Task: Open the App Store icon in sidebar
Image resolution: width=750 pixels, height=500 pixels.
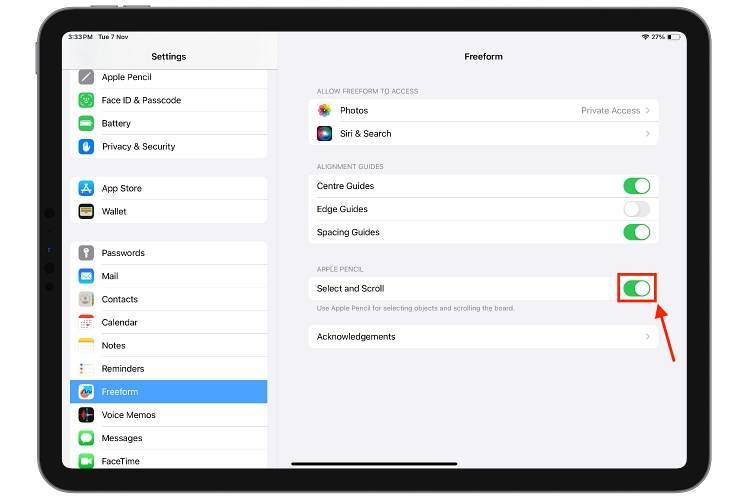Action: pyautogui.click(x=86, y=188)
